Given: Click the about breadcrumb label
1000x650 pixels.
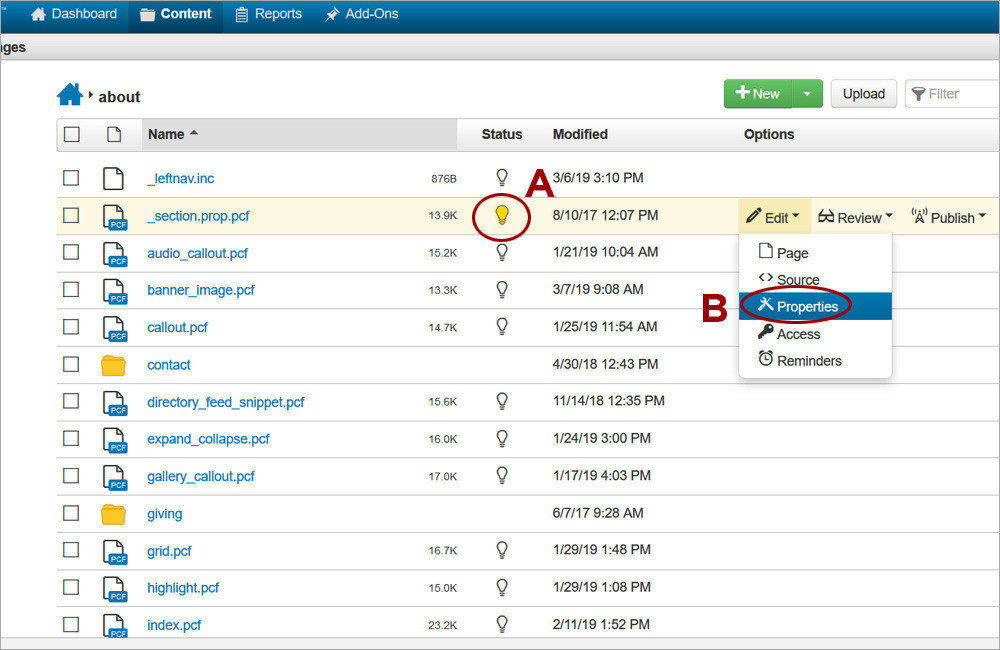Looking at the screenshot, I should coord(119,97).
